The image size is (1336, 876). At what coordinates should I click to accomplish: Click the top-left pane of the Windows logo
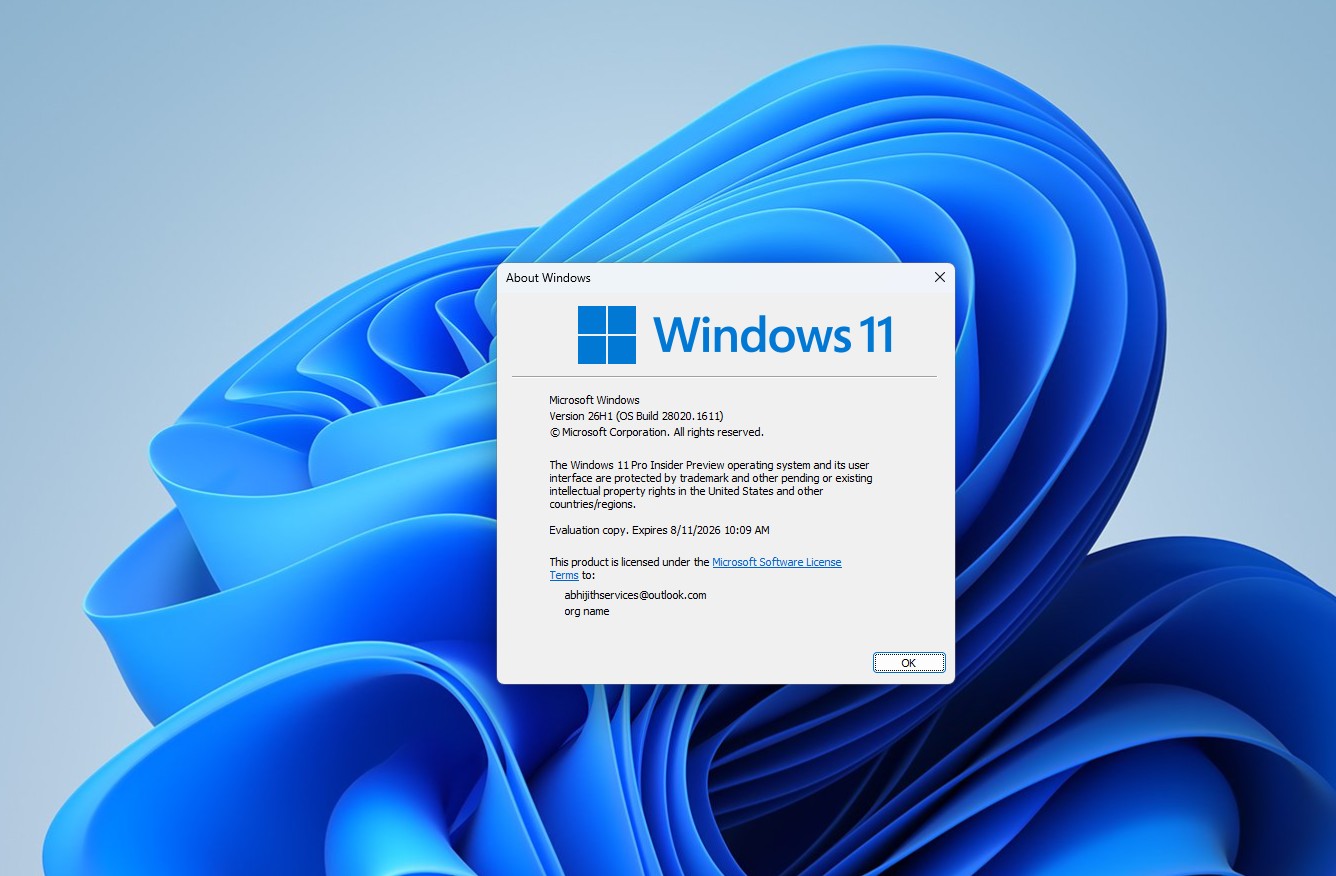(x=591, y=320)
